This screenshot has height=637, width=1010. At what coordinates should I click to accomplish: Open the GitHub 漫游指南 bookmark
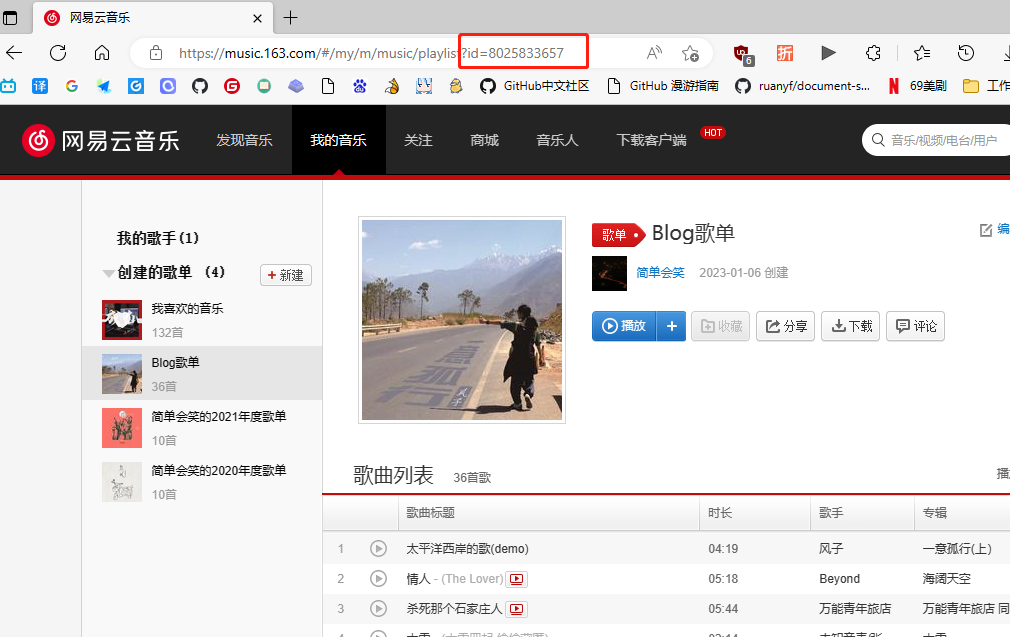point(663,85)
